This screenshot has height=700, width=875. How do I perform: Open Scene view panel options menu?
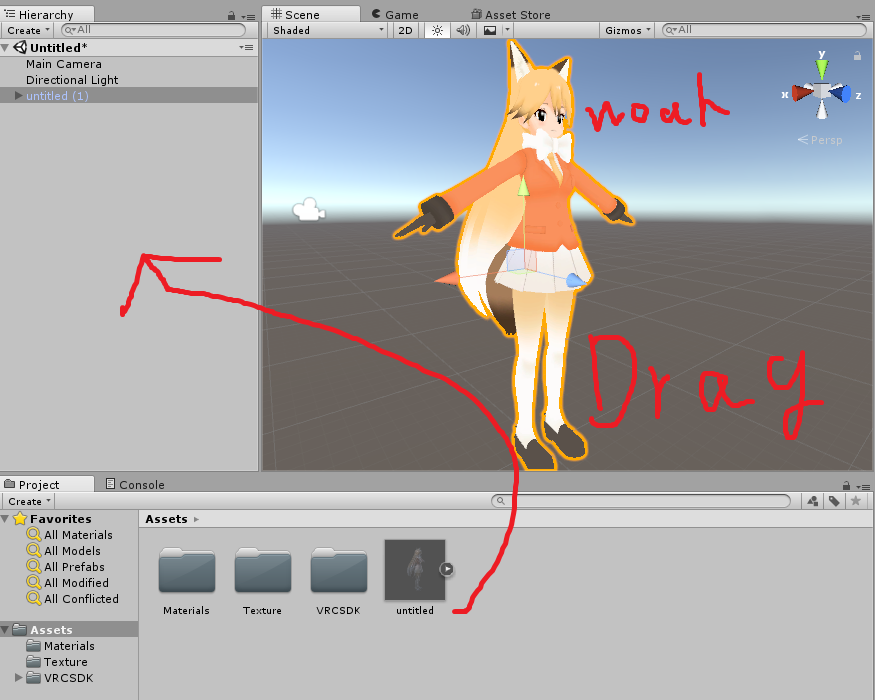click(x=863, y=17)
